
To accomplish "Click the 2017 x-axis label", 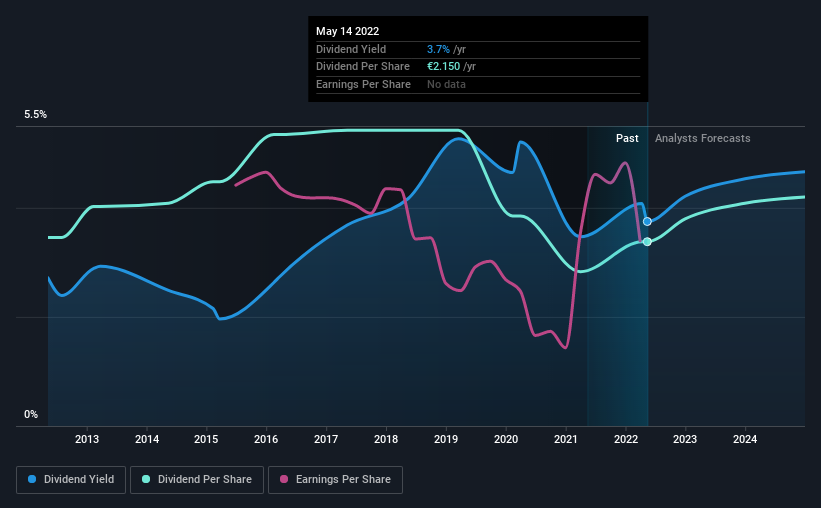I will tap(326, 439).
